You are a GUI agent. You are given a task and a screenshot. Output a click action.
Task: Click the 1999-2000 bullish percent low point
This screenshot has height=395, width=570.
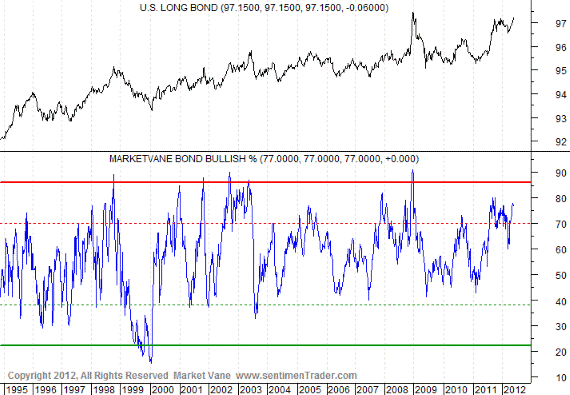click(151, 362)
